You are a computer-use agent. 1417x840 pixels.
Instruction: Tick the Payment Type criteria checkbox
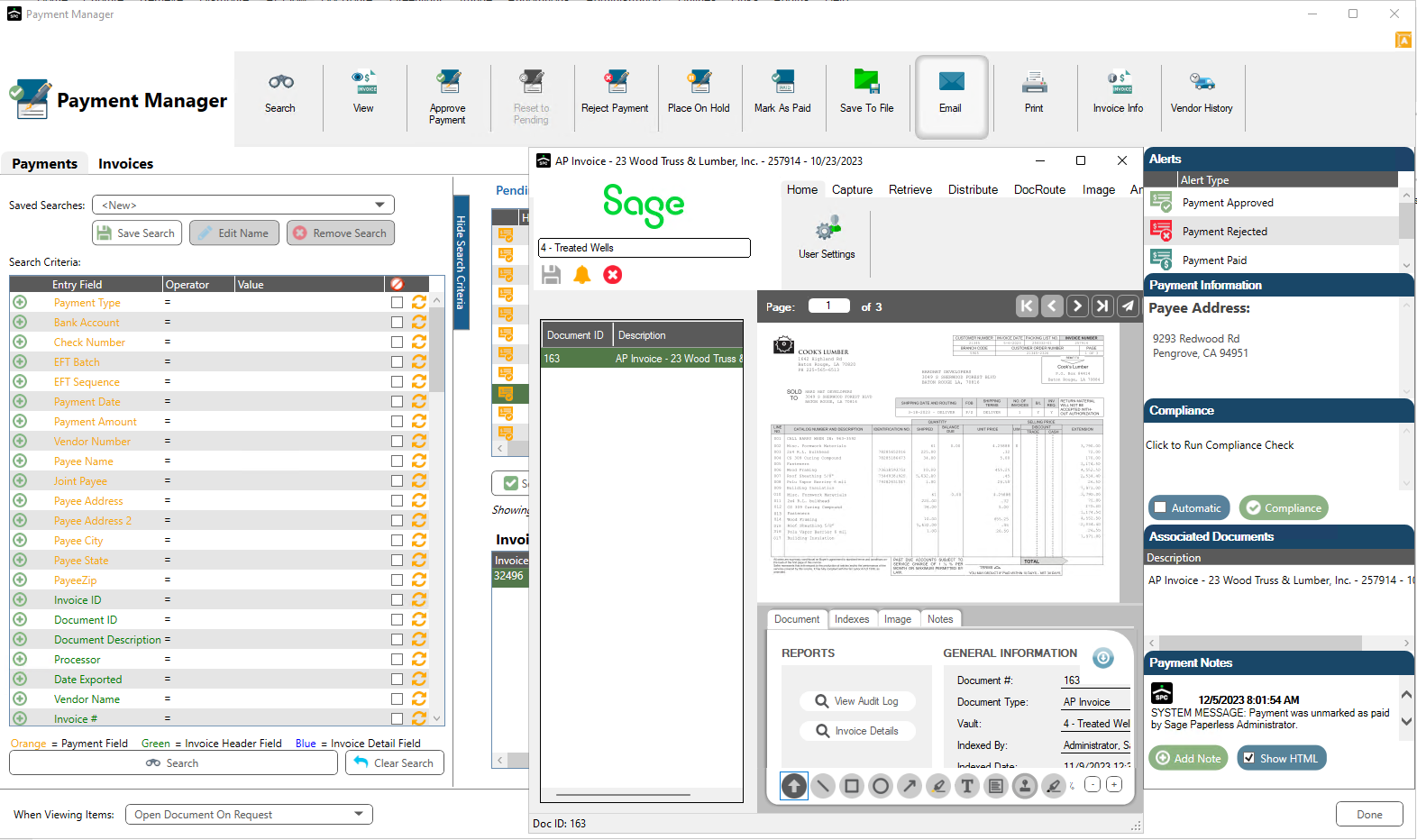click(397, 303)
